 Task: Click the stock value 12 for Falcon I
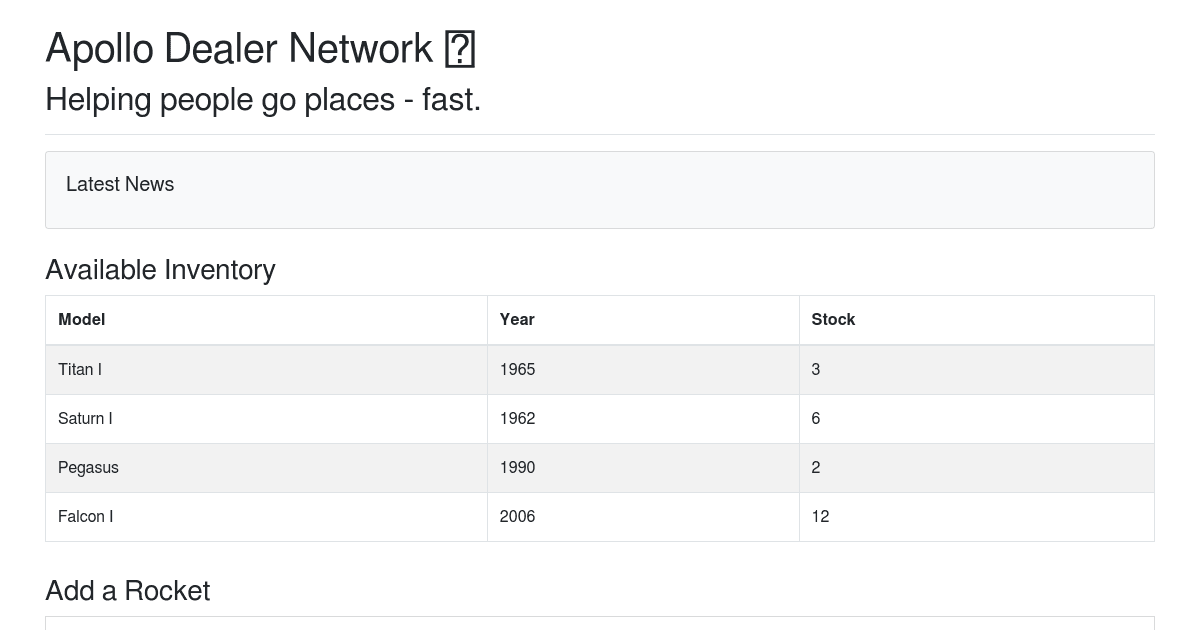tap(977, 517)
